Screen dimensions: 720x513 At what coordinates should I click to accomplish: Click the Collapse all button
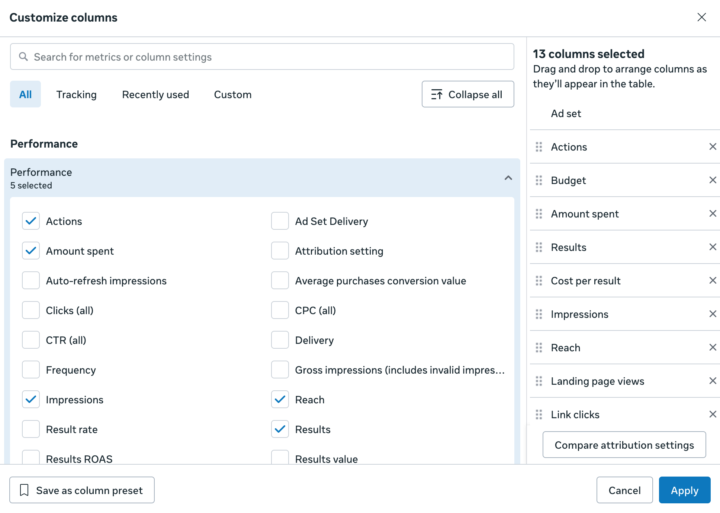(467, 95)
